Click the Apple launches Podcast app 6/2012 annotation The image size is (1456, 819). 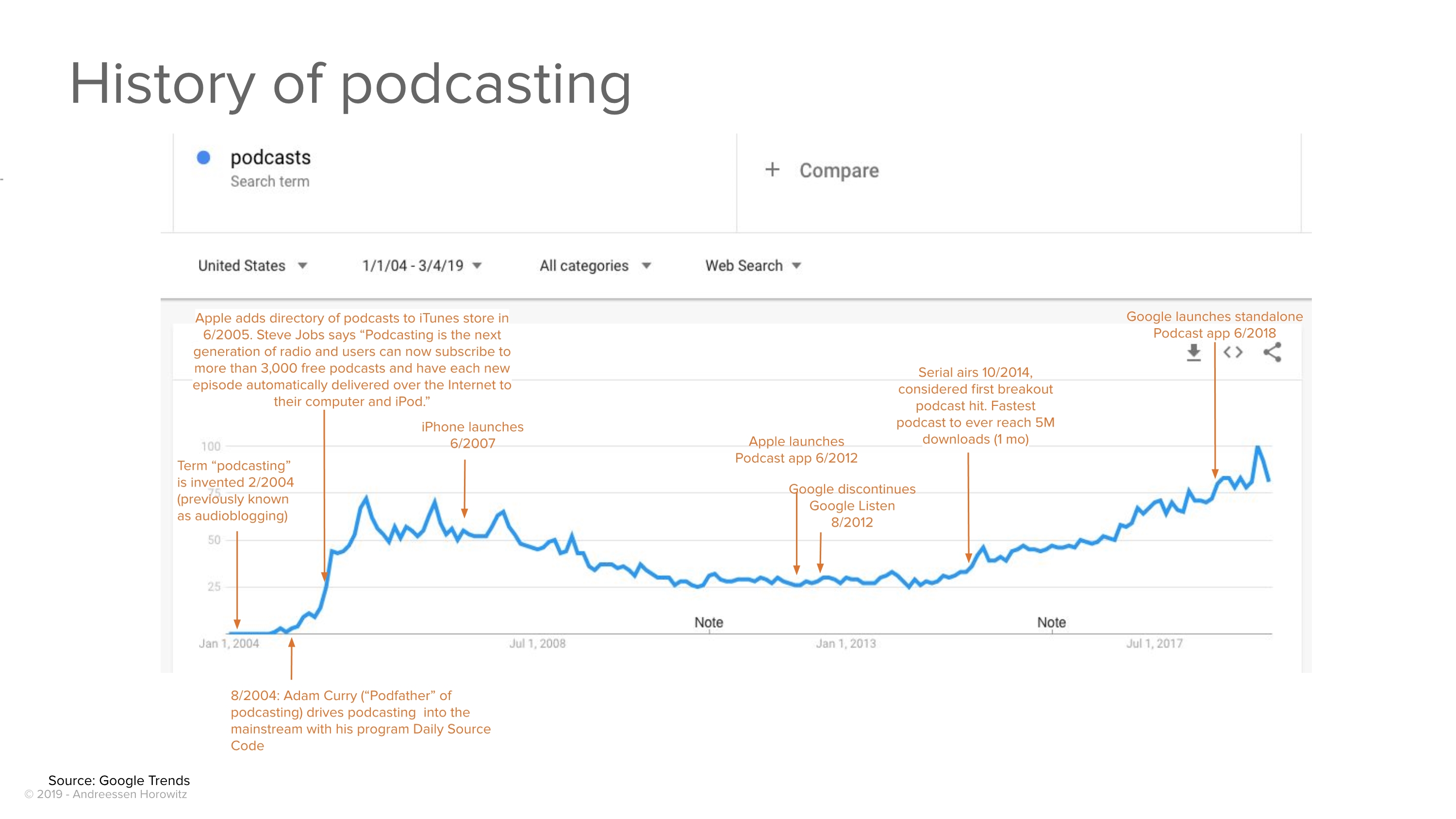coord(796,450)
